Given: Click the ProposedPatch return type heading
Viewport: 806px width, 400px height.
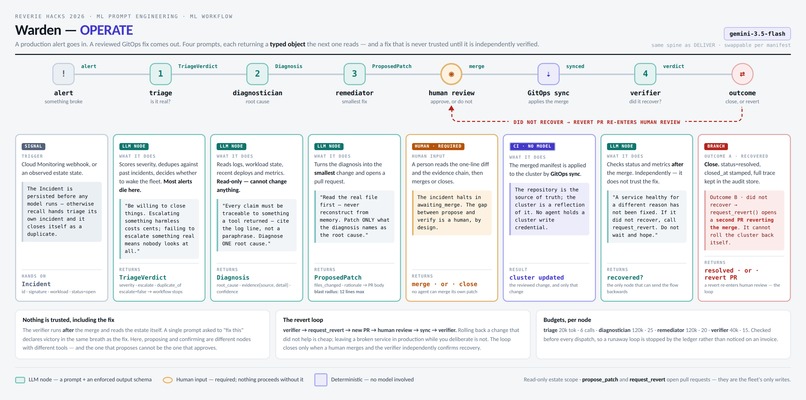Looking at the screenshot, I should (336, 277).
